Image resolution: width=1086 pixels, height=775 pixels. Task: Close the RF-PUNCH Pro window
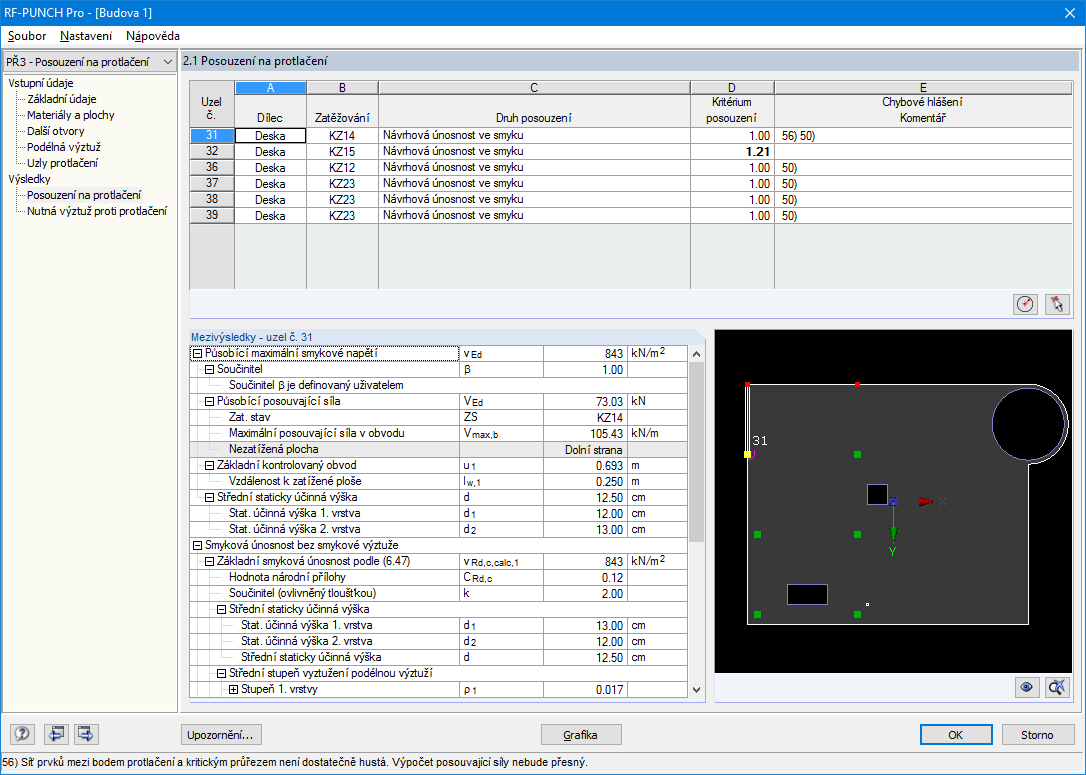pyautogui.click(x=1069, y=12)
